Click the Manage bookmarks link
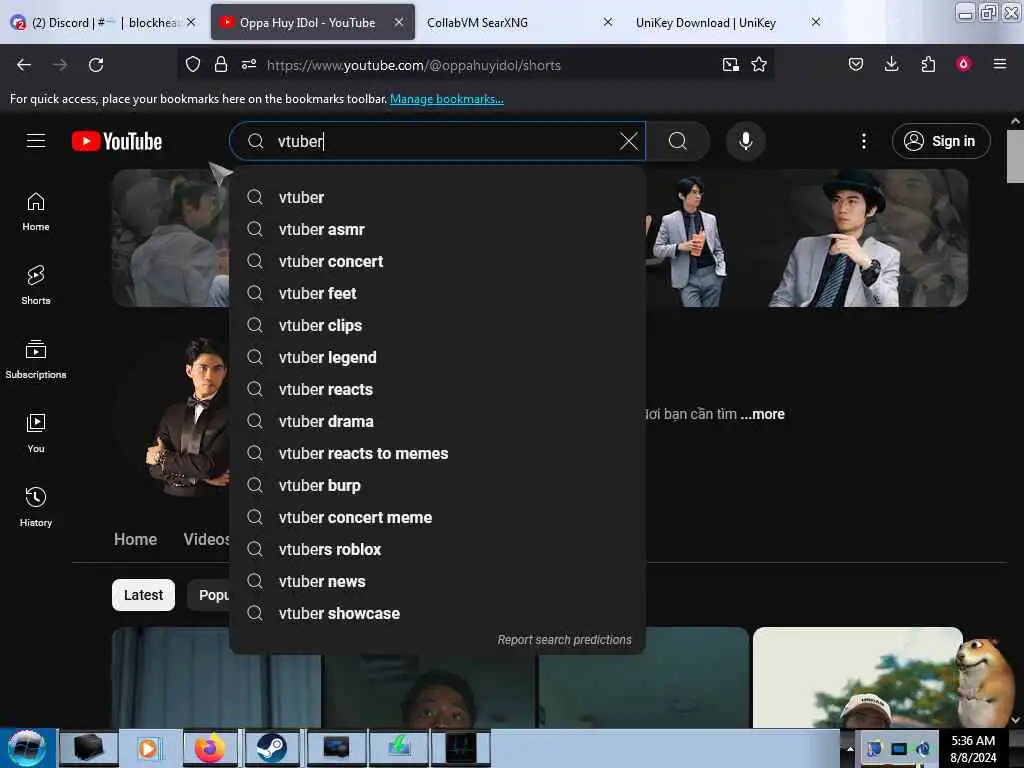 [x=447, y=99]
